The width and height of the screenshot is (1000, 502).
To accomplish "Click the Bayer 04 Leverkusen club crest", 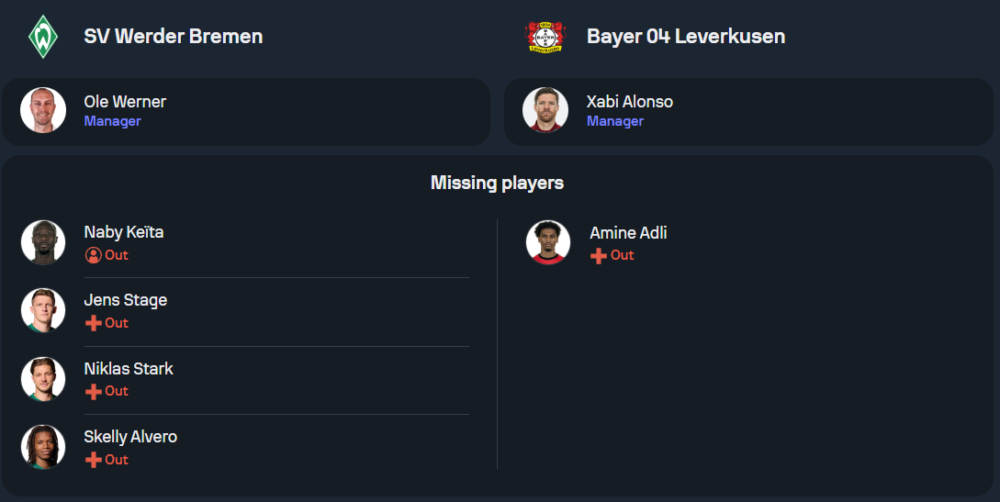I will 545,36.
